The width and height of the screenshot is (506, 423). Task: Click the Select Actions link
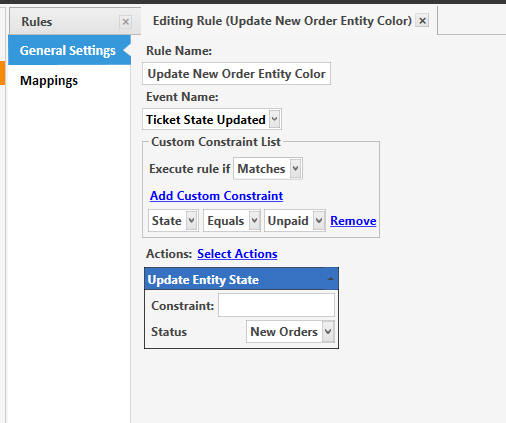coord(237,254)
